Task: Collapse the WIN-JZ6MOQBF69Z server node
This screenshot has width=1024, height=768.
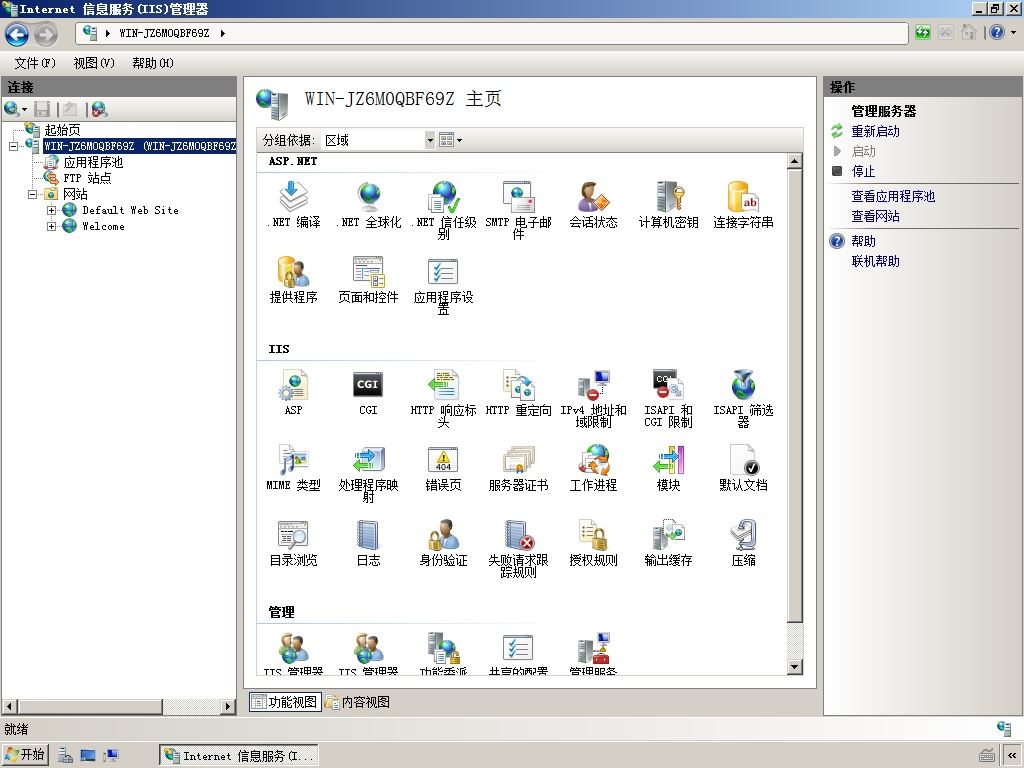Action: pos(13,146)
